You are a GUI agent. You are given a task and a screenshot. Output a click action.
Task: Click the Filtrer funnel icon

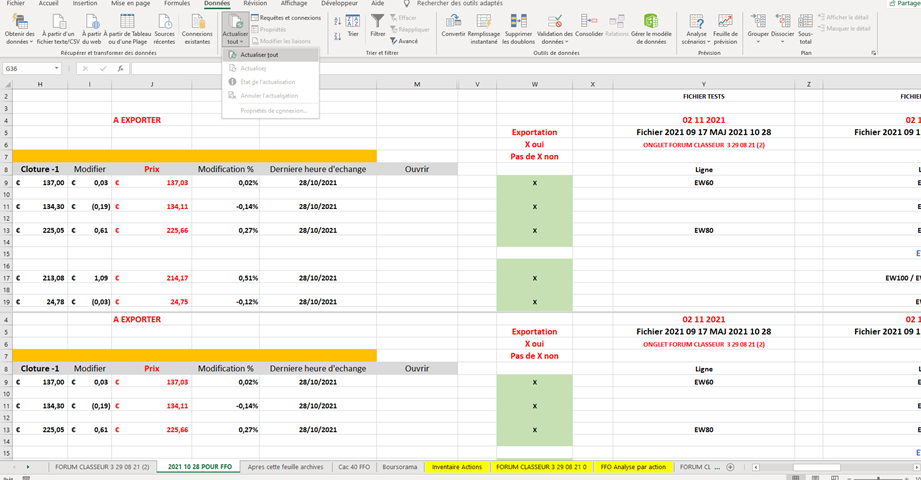[x=377, y=22]
